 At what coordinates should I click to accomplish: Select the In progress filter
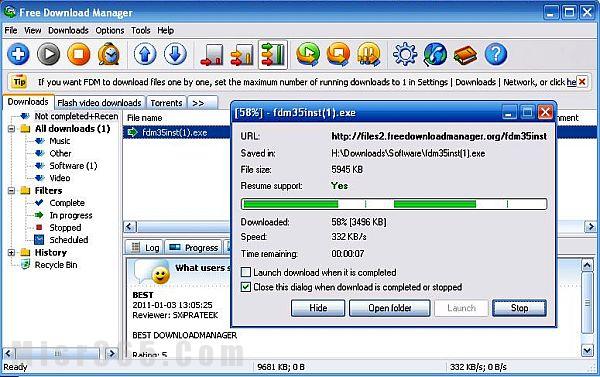click(71, 215)
